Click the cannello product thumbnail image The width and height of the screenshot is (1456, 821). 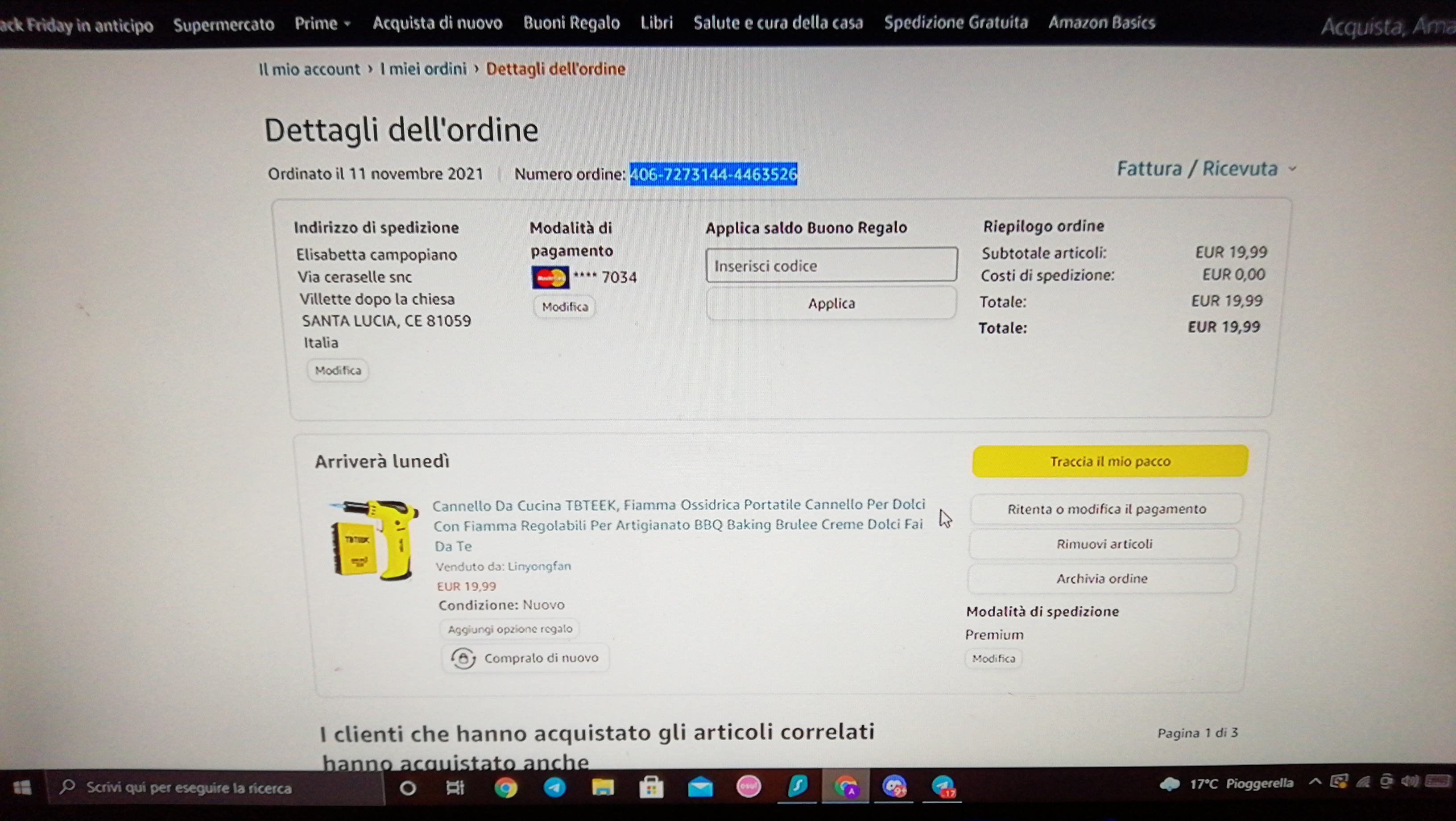(x=374, y=540)
